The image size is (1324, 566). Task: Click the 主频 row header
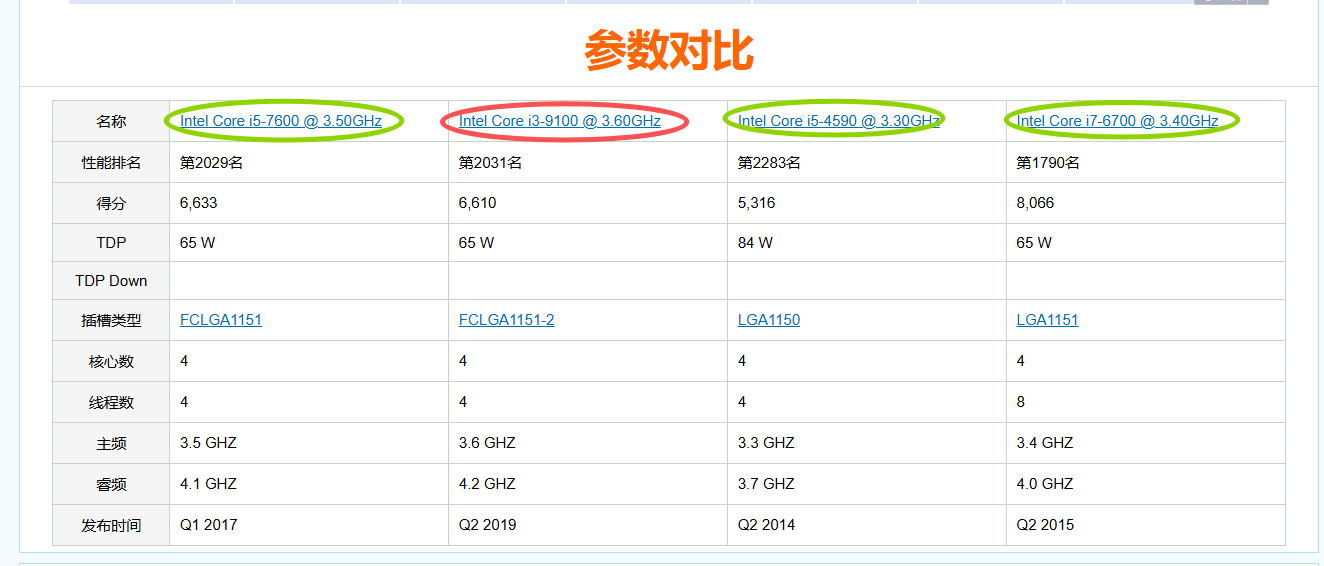(x=111, y=443)
